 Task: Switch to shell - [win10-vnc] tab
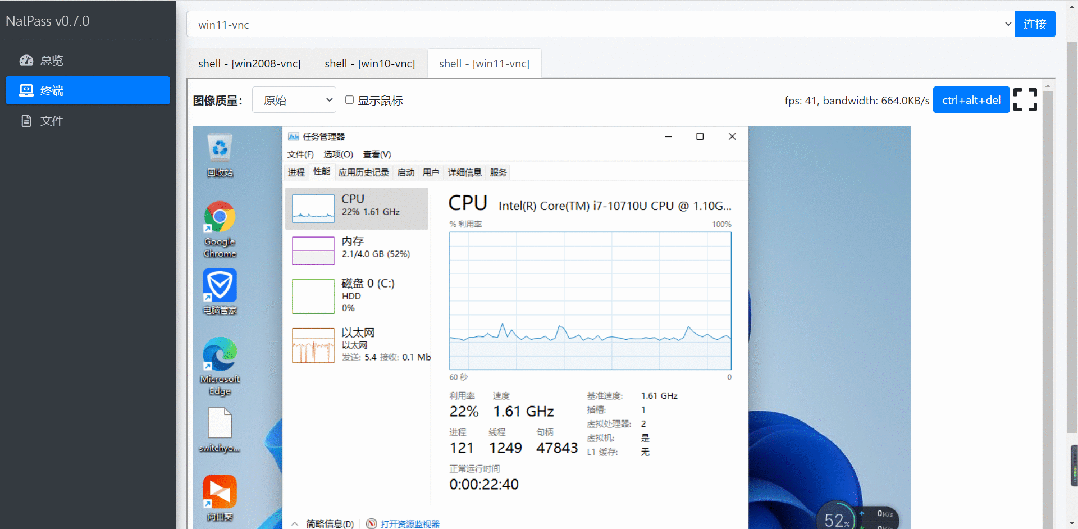click(x=370, y=63)
